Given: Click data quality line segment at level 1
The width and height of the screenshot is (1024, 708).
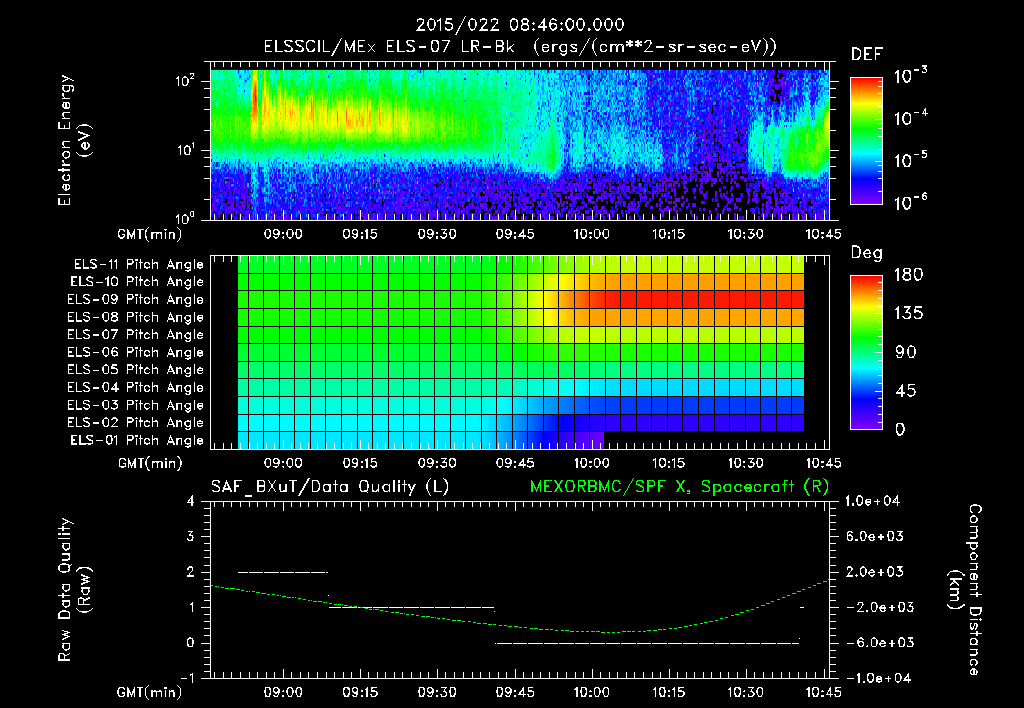Looking at the screenshot, I should [x=411, y=607].
